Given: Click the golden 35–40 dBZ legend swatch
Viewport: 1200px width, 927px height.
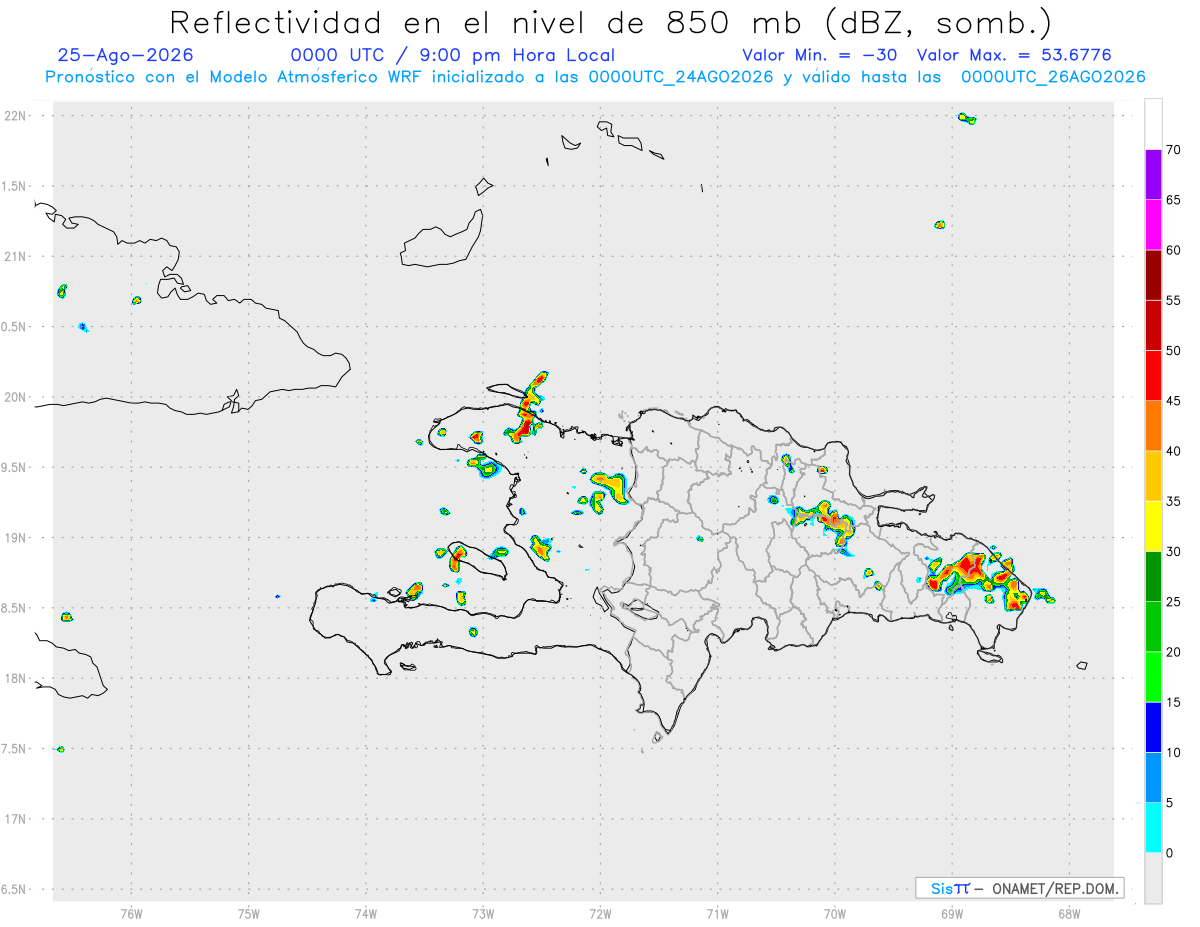Looking at the screenshot, I should [1153, 476].
